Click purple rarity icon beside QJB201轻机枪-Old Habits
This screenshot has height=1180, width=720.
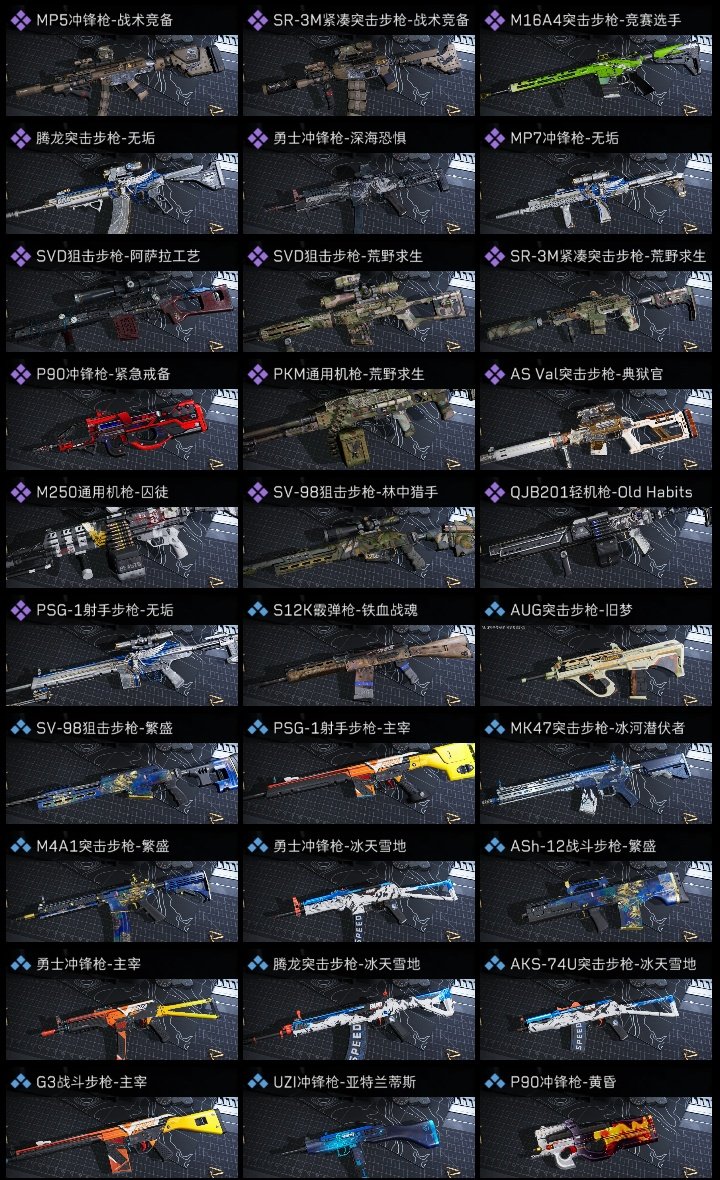[494, 492]
